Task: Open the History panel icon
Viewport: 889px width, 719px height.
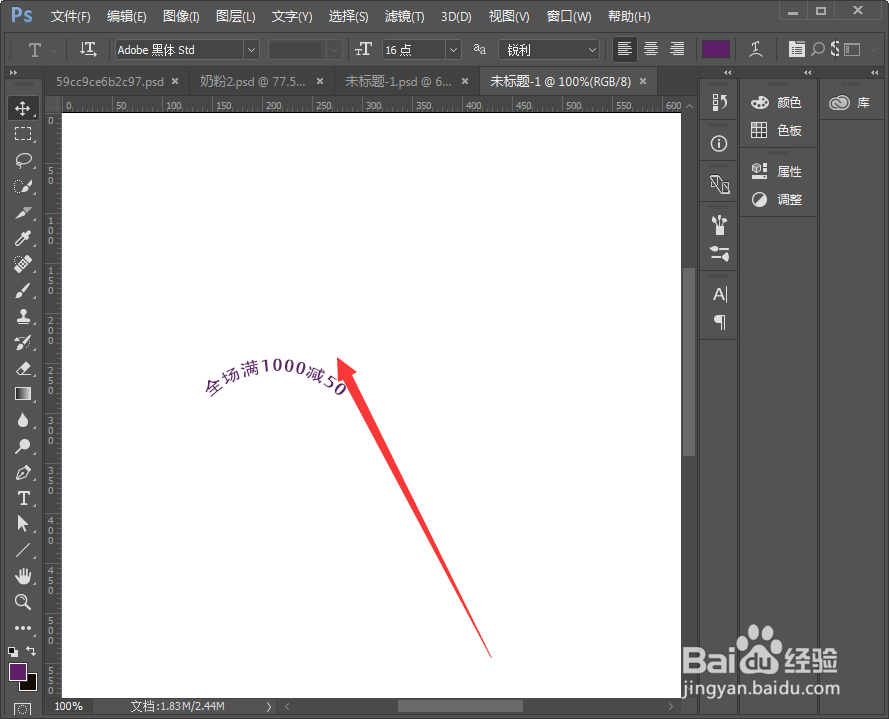Action: pos(719,103)
